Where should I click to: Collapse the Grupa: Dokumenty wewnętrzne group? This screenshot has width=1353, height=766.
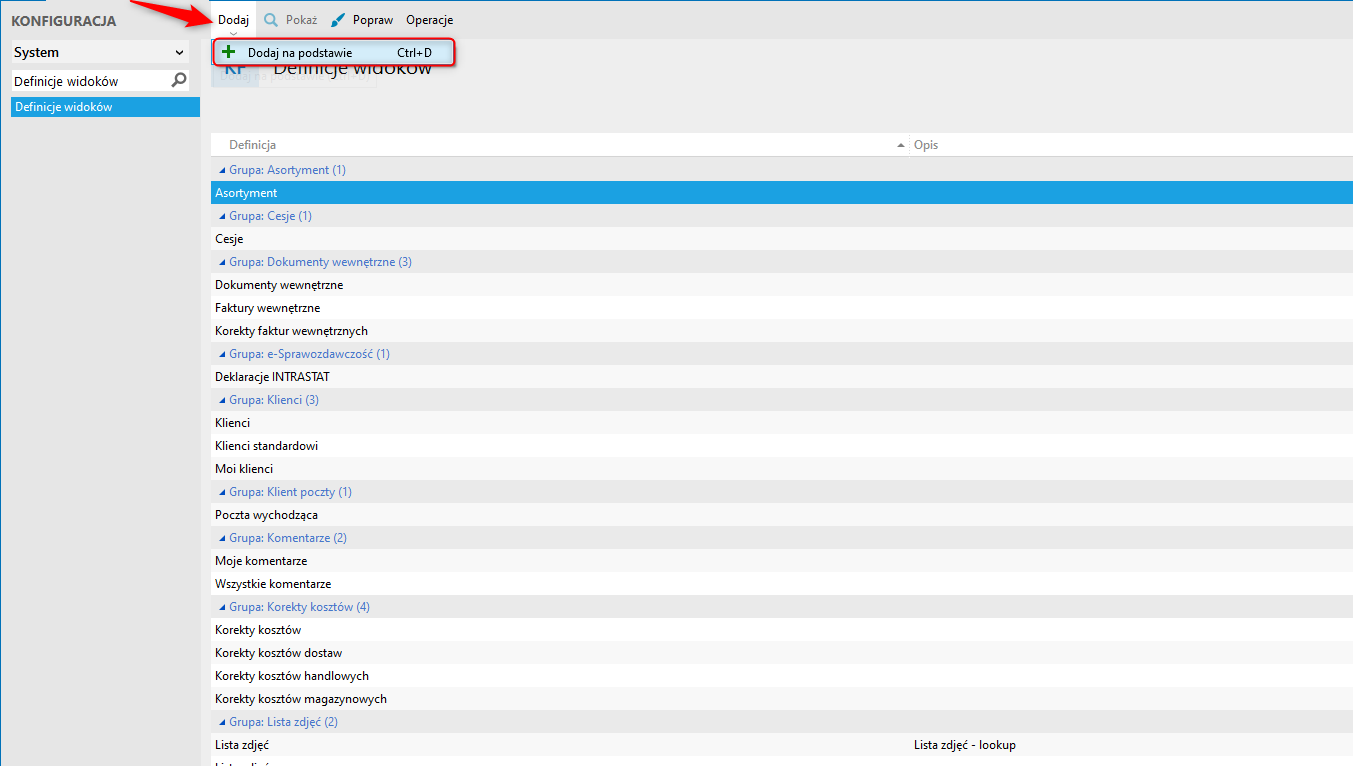[222, 262]
